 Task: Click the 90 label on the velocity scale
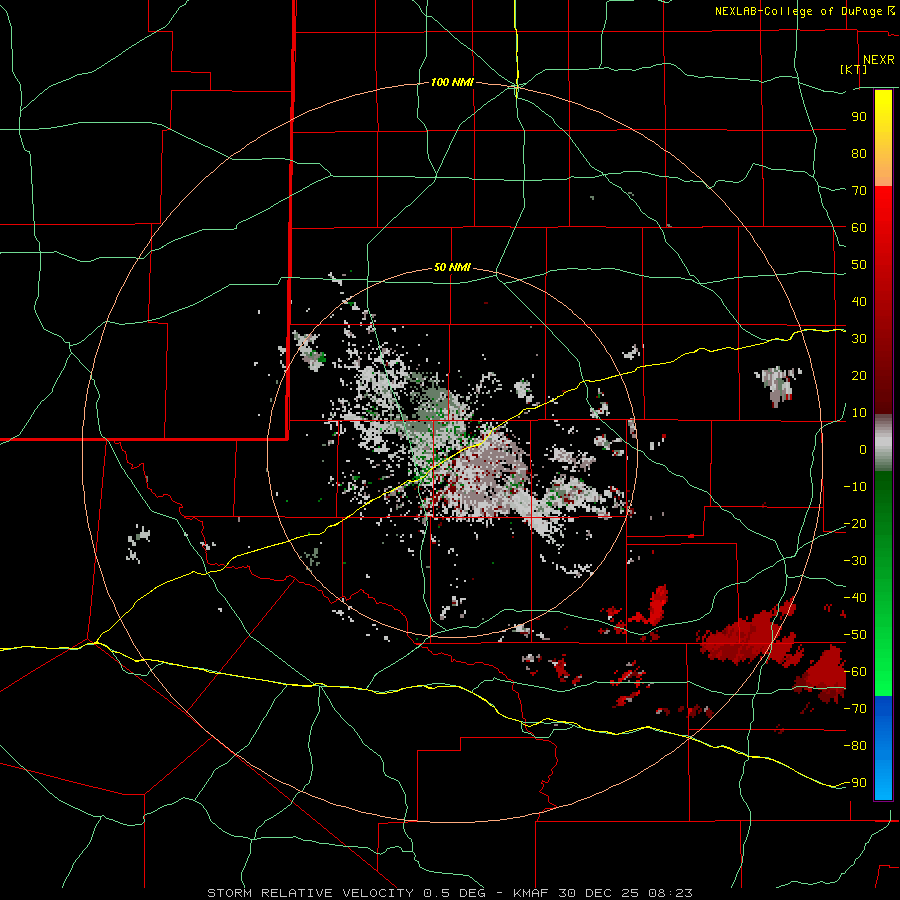[859, 117]
